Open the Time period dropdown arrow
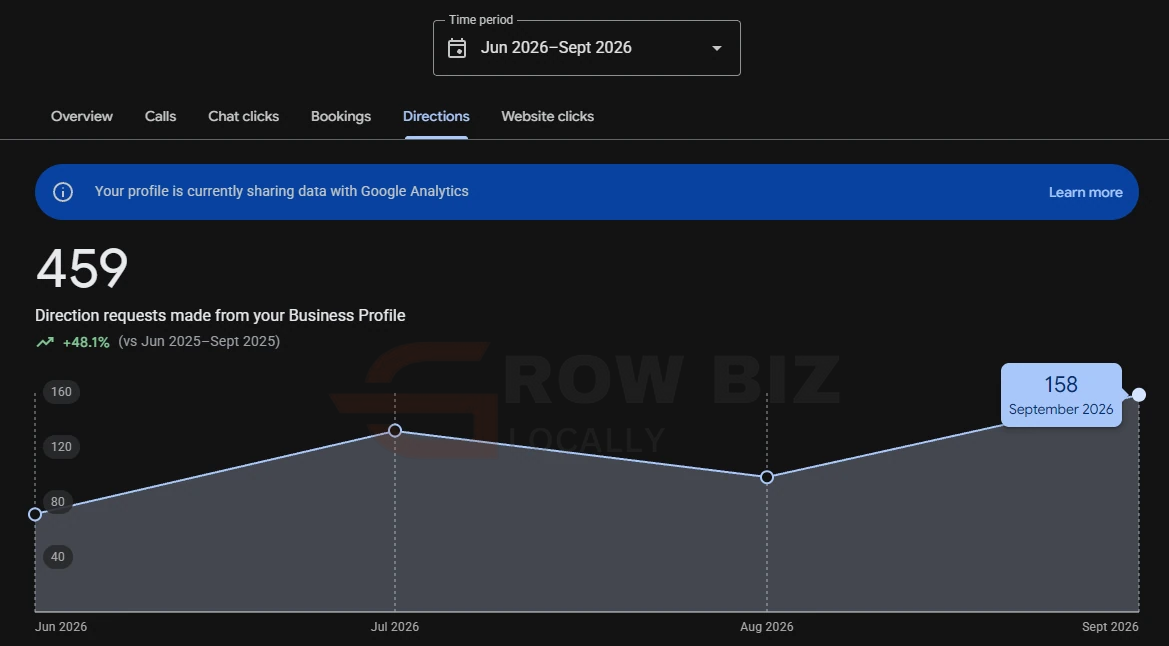The height and width of the screenshot is (646, 1169). (x=716, y=48)
